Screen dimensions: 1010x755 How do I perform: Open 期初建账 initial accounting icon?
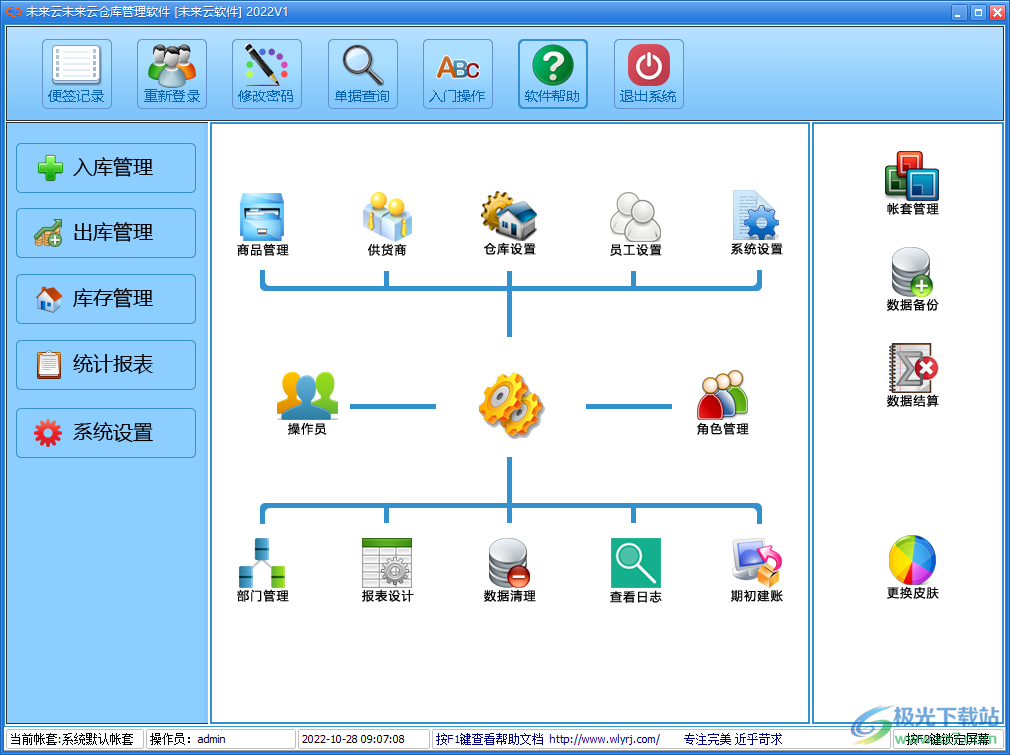[756, 571]
